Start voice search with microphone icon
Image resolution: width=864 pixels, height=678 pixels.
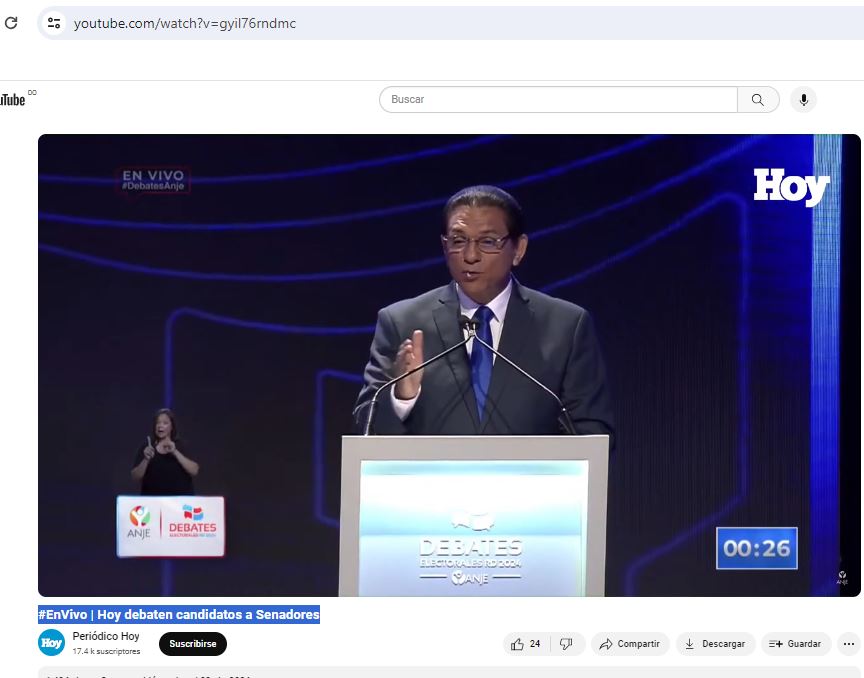coord(803,100)
